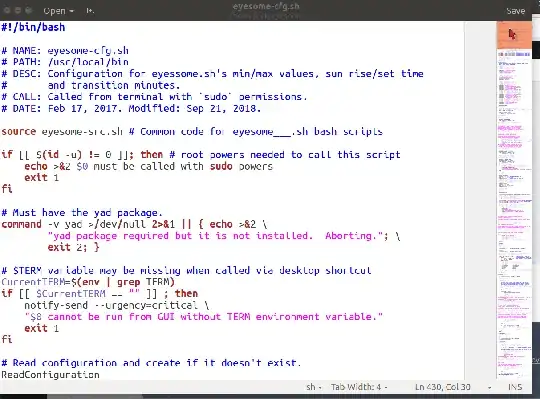This screenshot has height=399, width=540.
Task: Click the 'ReadConfiguration' line
Action: pyautogui.click(x=50, y=374)
